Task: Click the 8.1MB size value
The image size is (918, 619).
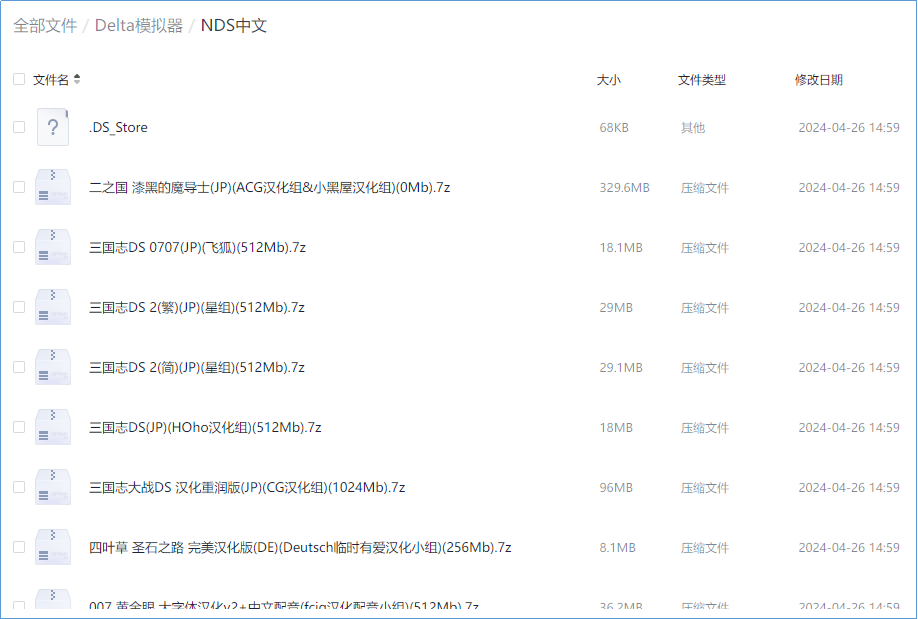Action: click(617, 548)
